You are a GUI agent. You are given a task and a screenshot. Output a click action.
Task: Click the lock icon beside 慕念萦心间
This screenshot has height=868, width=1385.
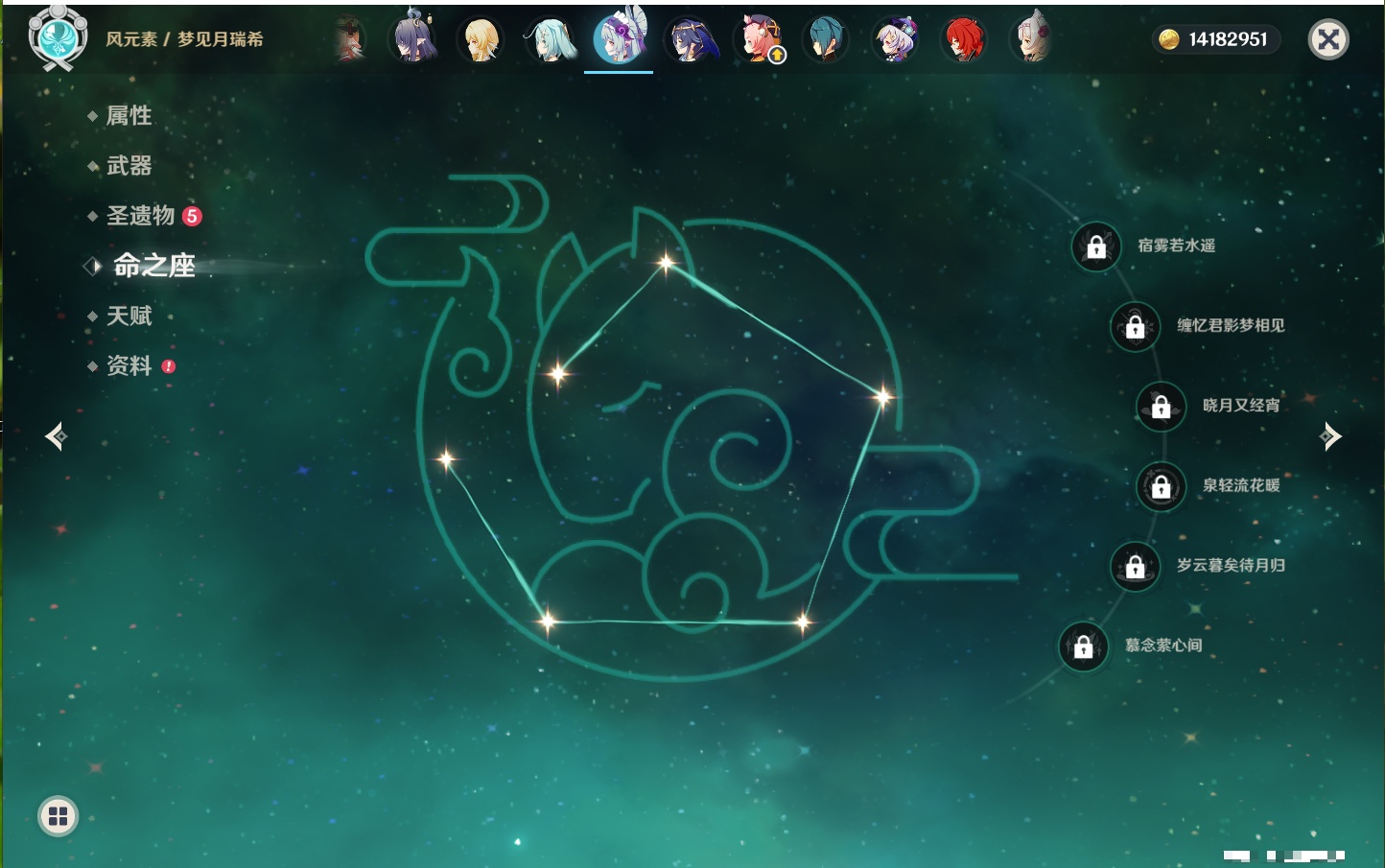(x=1084, y=646)
